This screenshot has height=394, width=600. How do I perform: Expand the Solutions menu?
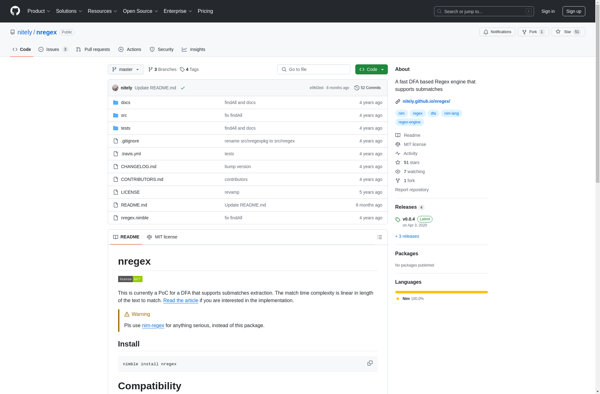coord(68,11)
